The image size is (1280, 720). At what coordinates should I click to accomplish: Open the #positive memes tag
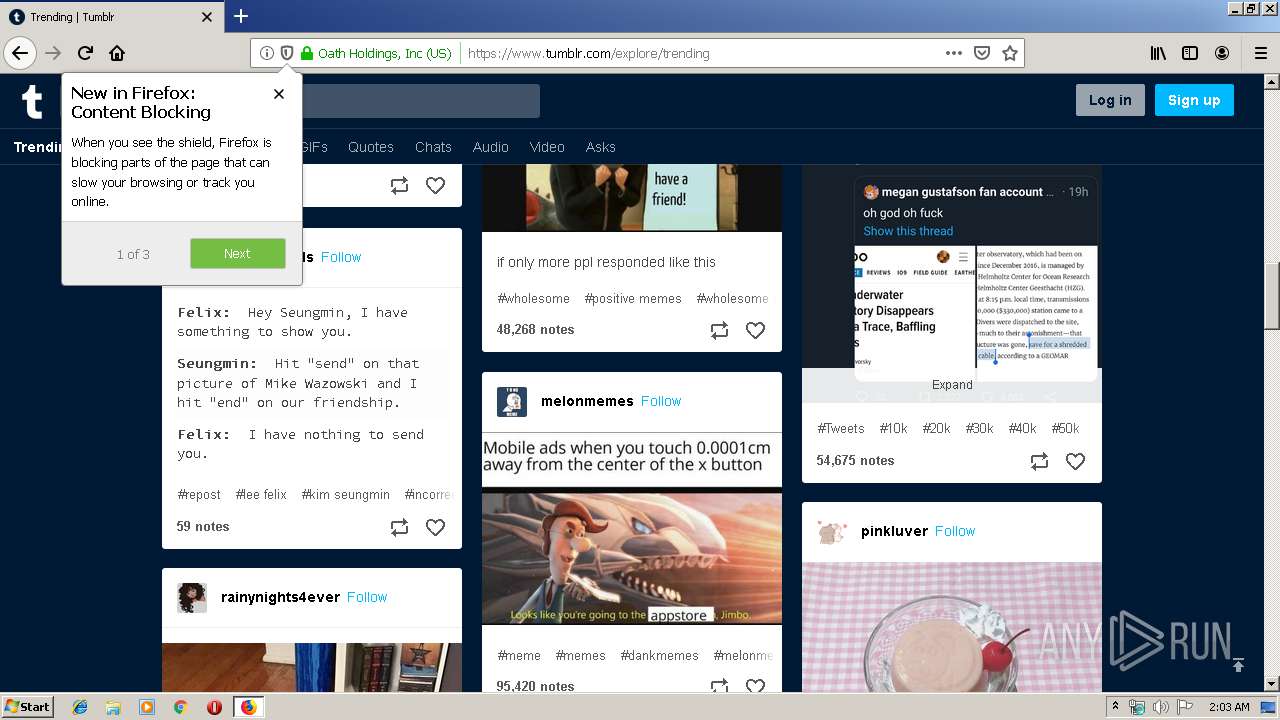pyautogui.click(x=633, y=299)
